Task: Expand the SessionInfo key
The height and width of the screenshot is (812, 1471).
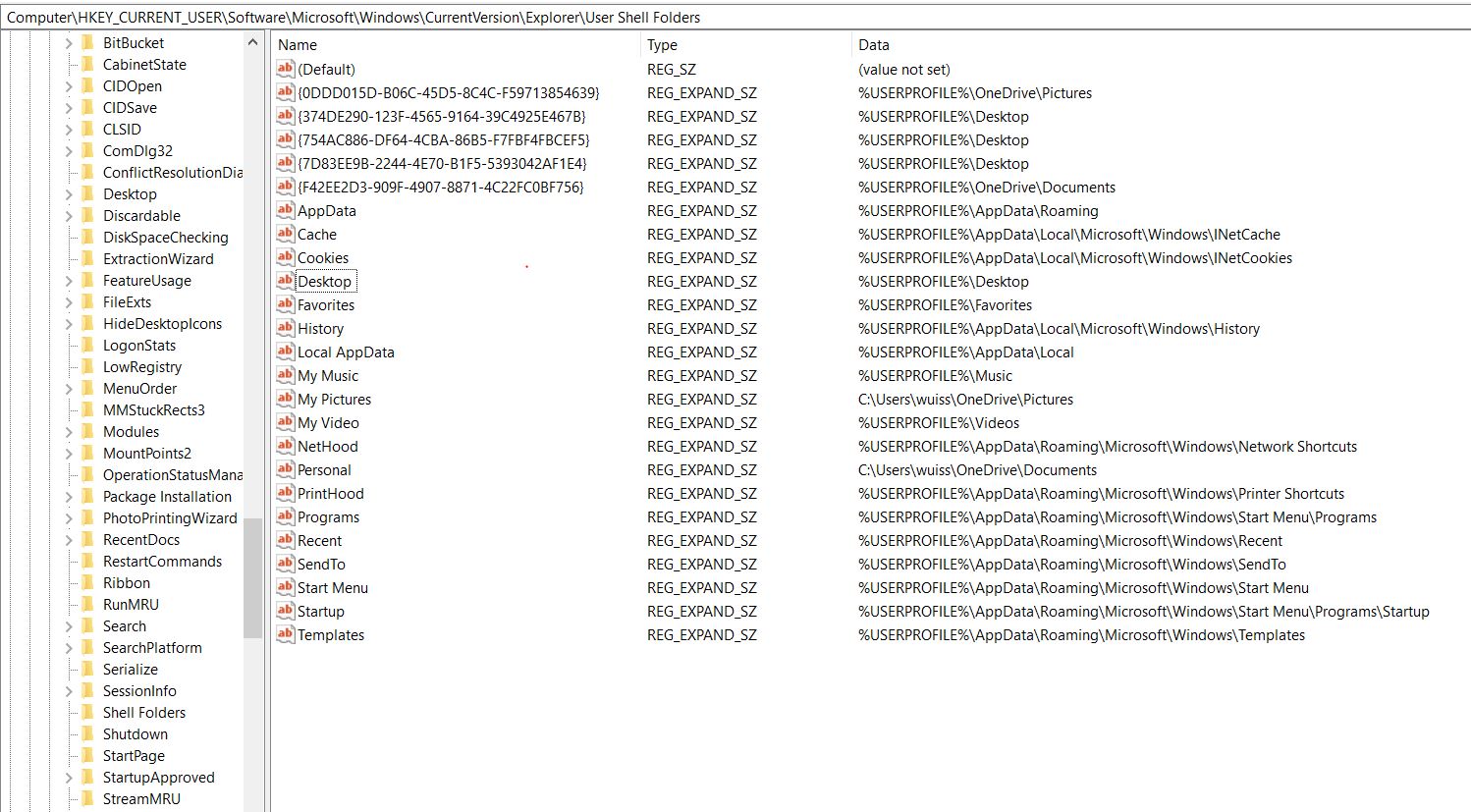Action: pos(69,691)
